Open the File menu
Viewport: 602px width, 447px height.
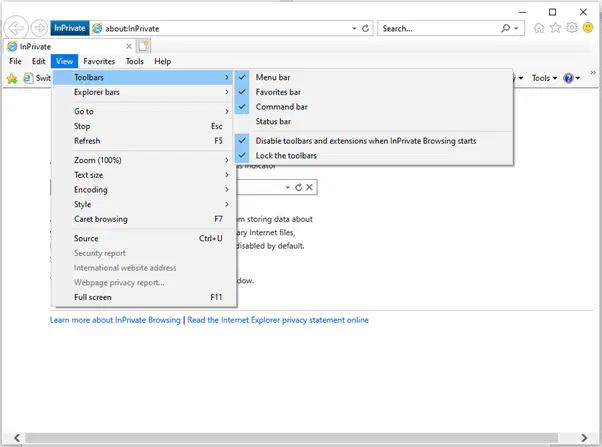click(x=15, y=61)
